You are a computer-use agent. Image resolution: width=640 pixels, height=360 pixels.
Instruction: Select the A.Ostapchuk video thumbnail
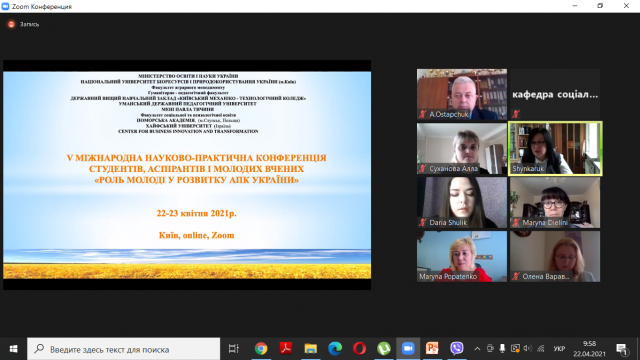(x=462, y=94)
